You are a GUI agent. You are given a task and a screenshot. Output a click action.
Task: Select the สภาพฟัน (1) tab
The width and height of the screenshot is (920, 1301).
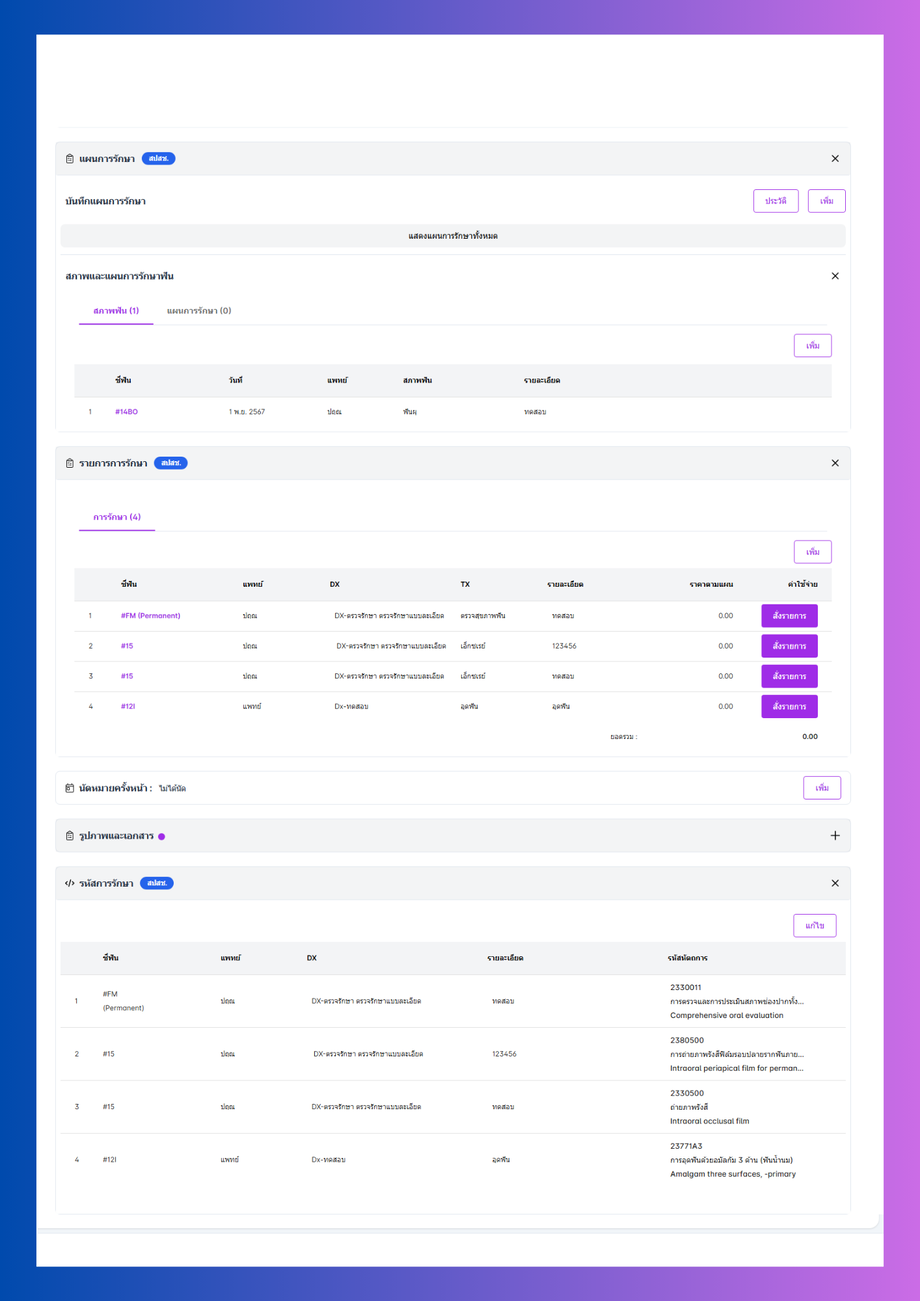pos(116,311)
